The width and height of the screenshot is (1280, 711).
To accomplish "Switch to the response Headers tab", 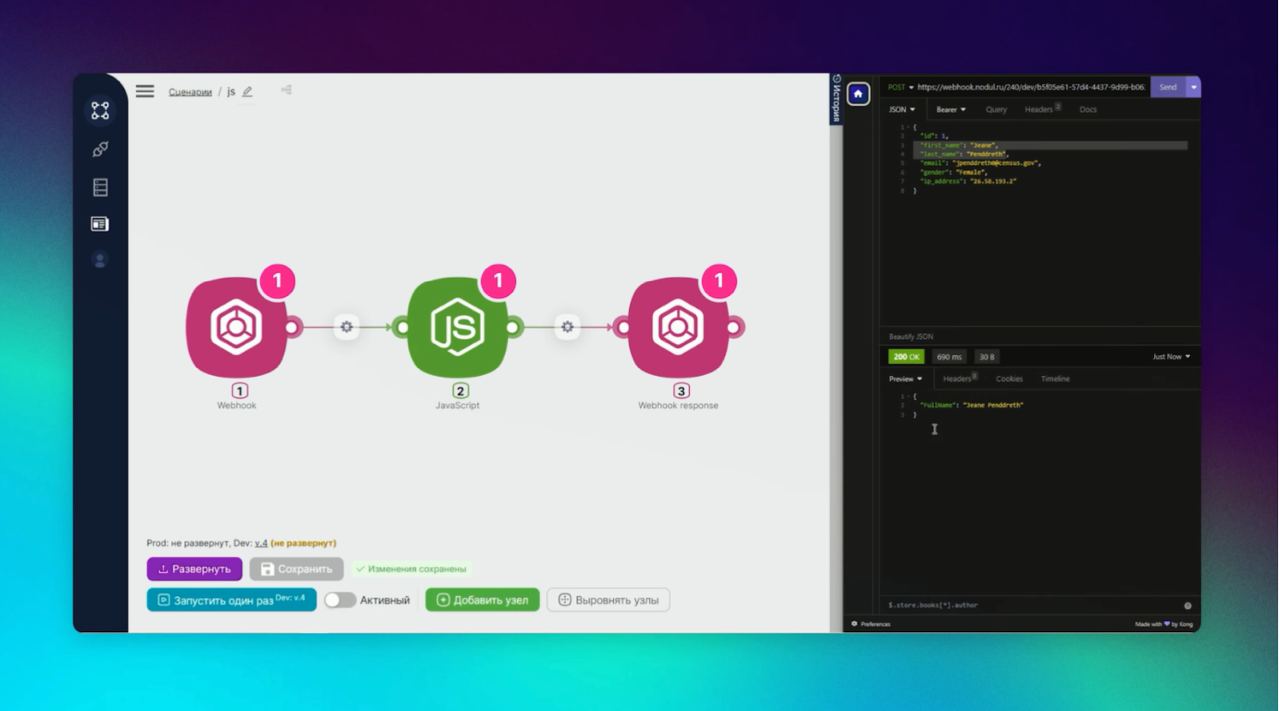I will pos(960,379).
